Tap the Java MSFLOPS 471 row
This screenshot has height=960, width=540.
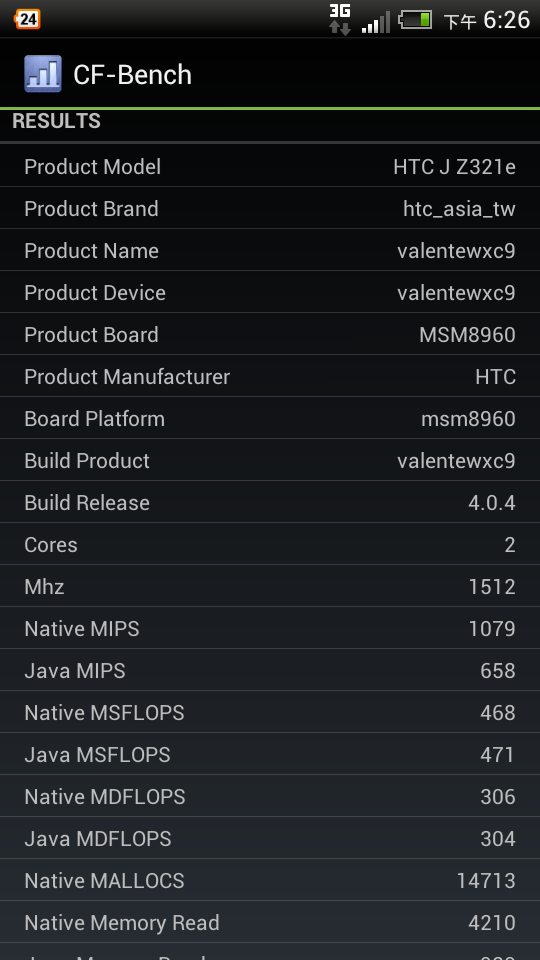pyautogui.click(x=270, y=754)
